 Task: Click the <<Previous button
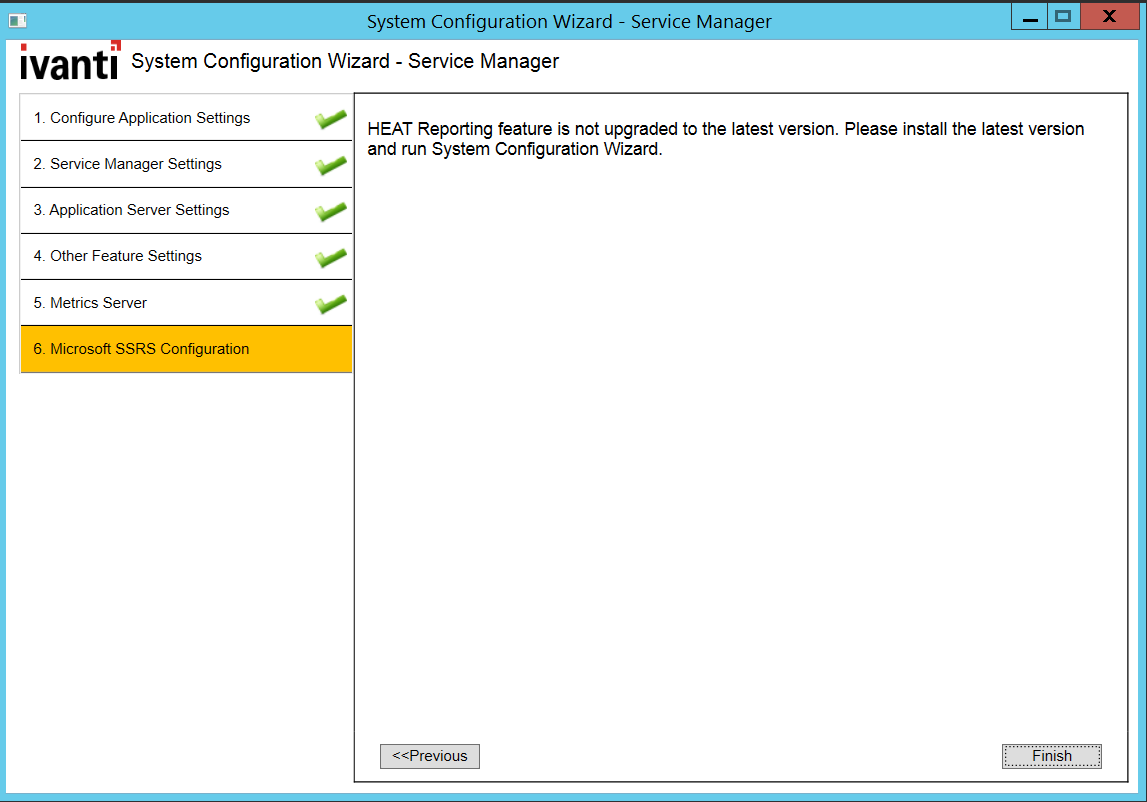click(430, 756)
